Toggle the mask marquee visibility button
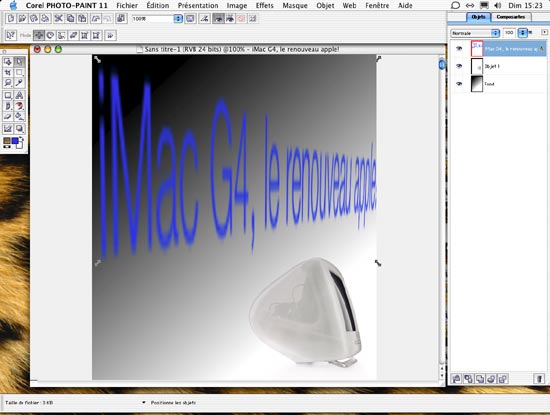Image resolution: width=550 pixels, height=415 pixels. point(230,18)
